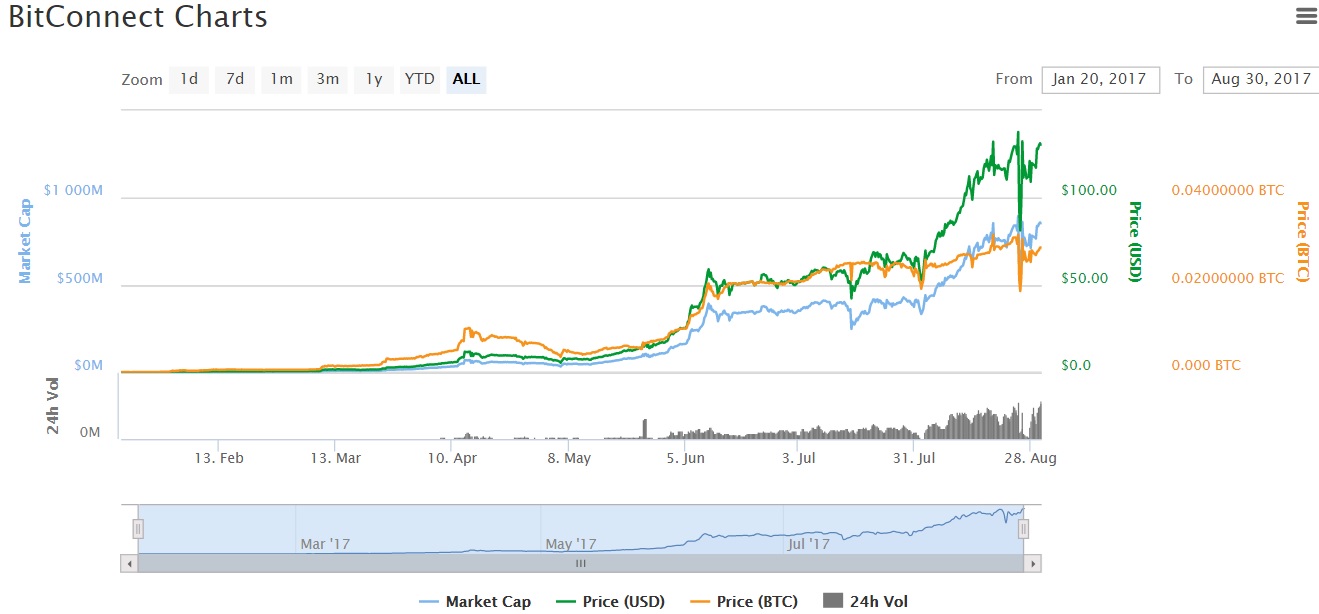Image resolution: width=1319 pixels, height=614 pixels.
Task: Click the navigator scrollbar right arrow
Action: pyautogui.click(x=1034, y=564)
